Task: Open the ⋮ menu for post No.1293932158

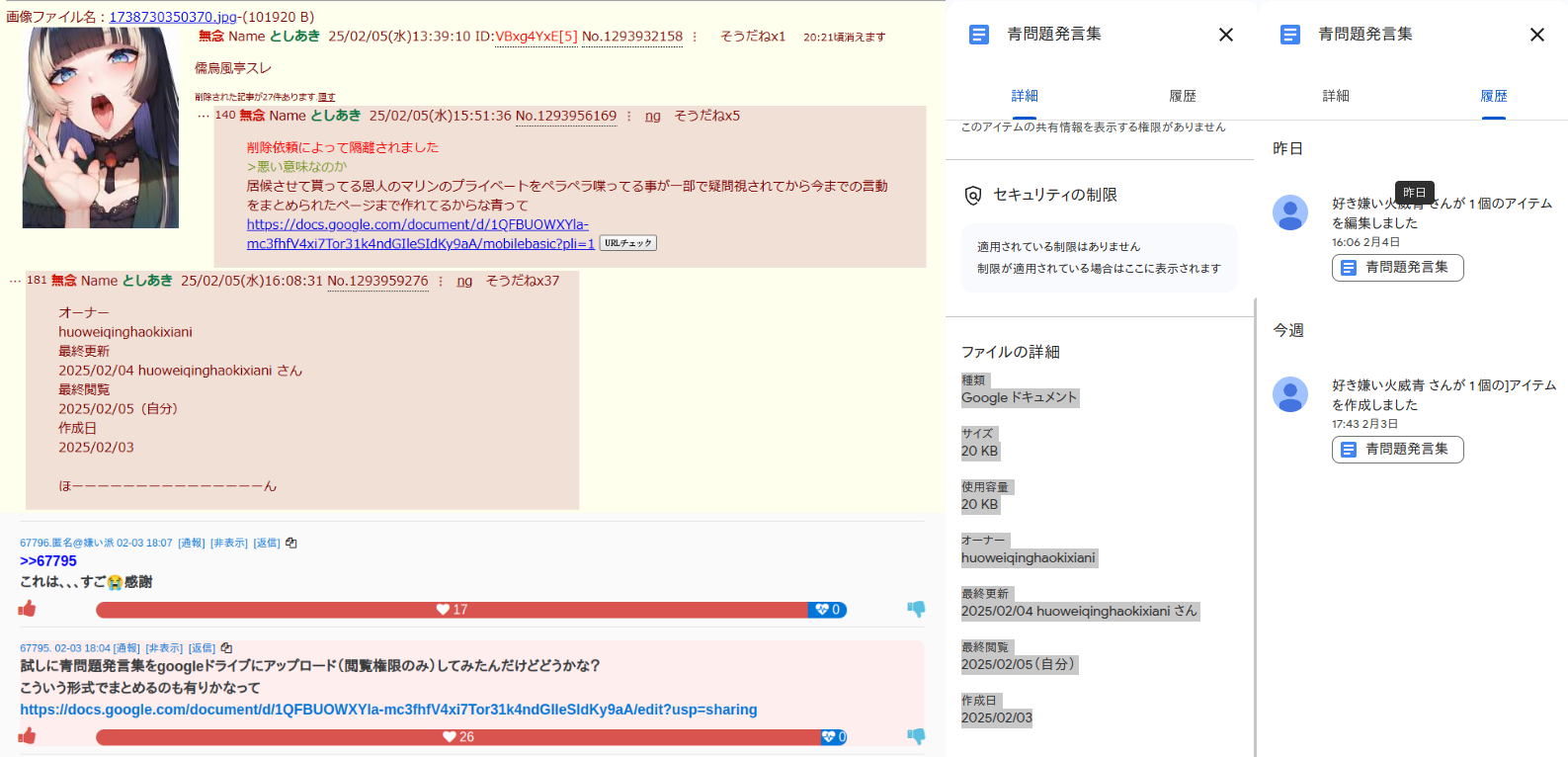Action: point(695,37)
